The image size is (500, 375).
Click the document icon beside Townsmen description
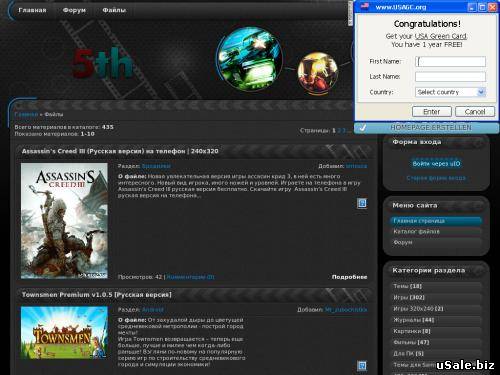pos(362,365)
